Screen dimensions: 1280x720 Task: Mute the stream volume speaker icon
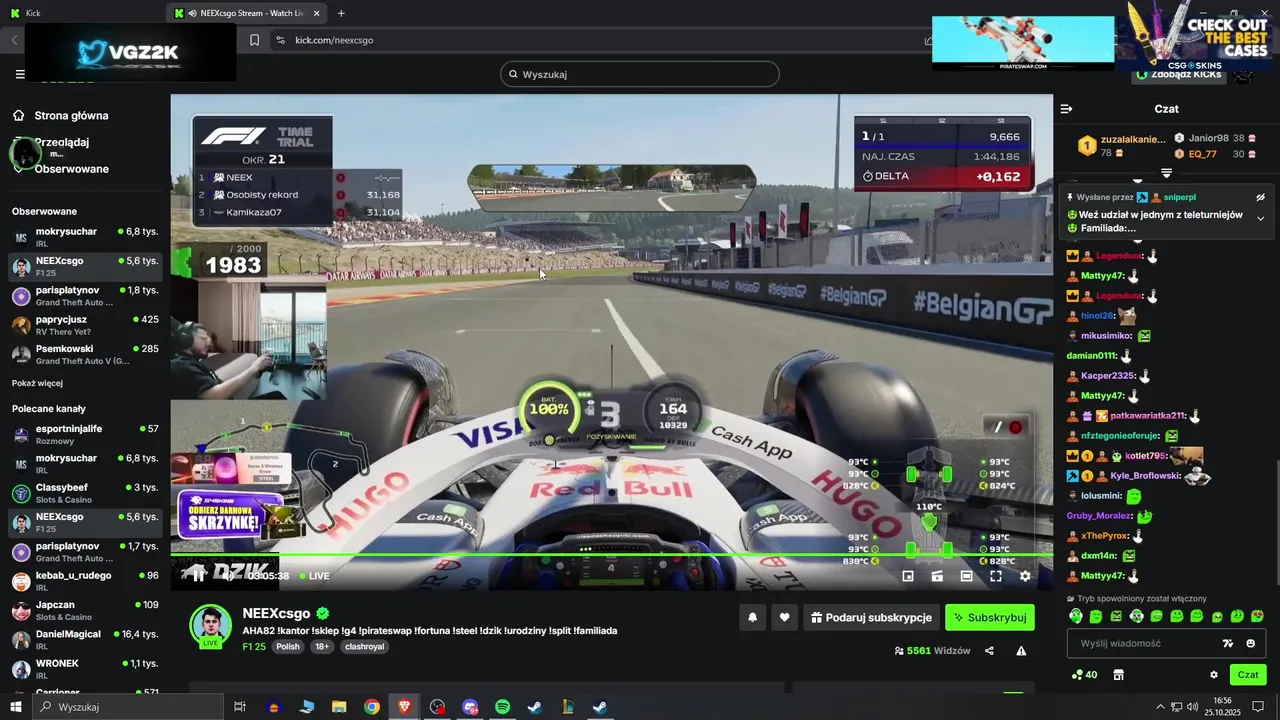228,575
